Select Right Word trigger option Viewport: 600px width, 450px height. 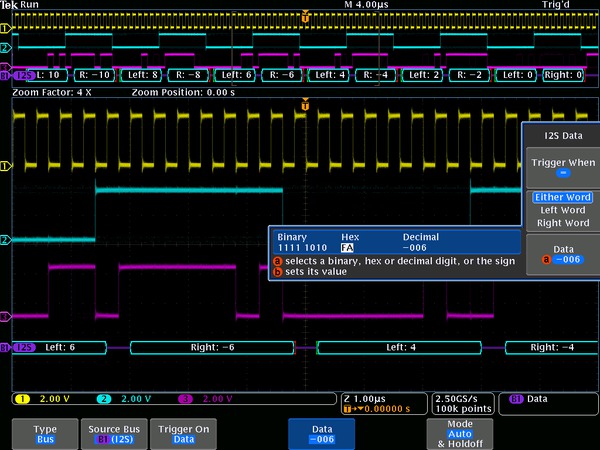[x=561, y=223]
